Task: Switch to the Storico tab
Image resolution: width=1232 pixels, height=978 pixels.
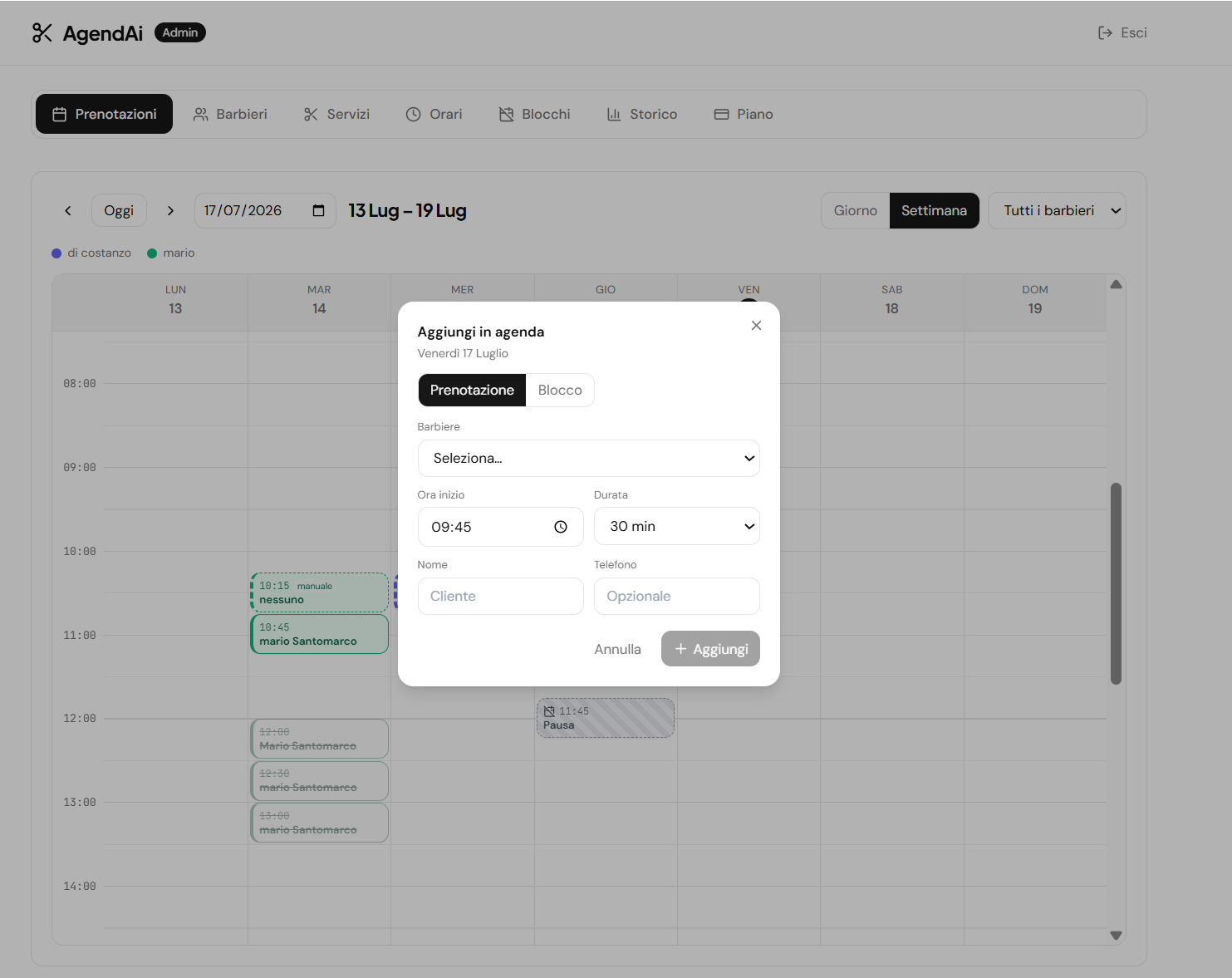Action: click(x=642, y=114)
